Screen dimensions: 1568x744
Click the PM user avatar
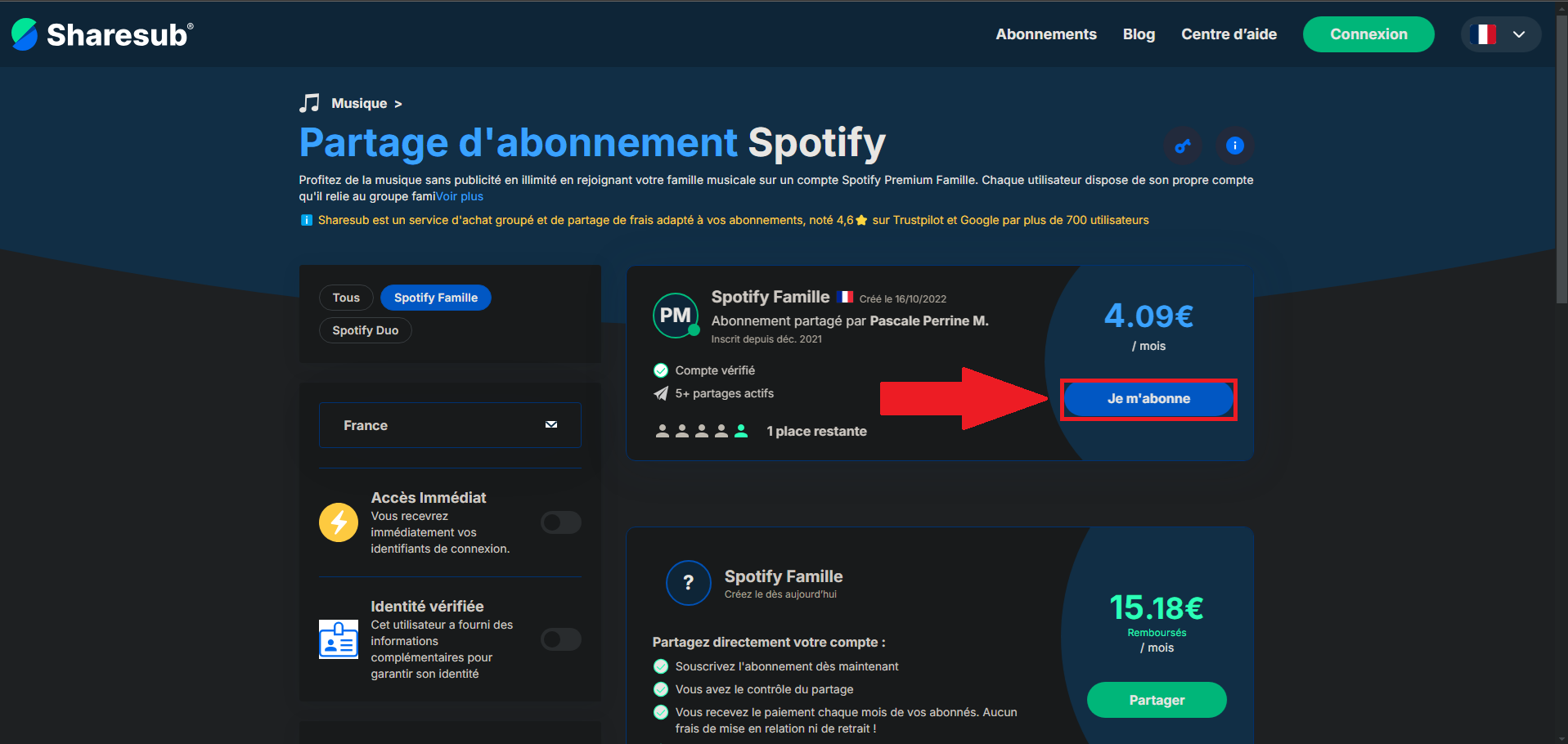click(x=676, y=316)
